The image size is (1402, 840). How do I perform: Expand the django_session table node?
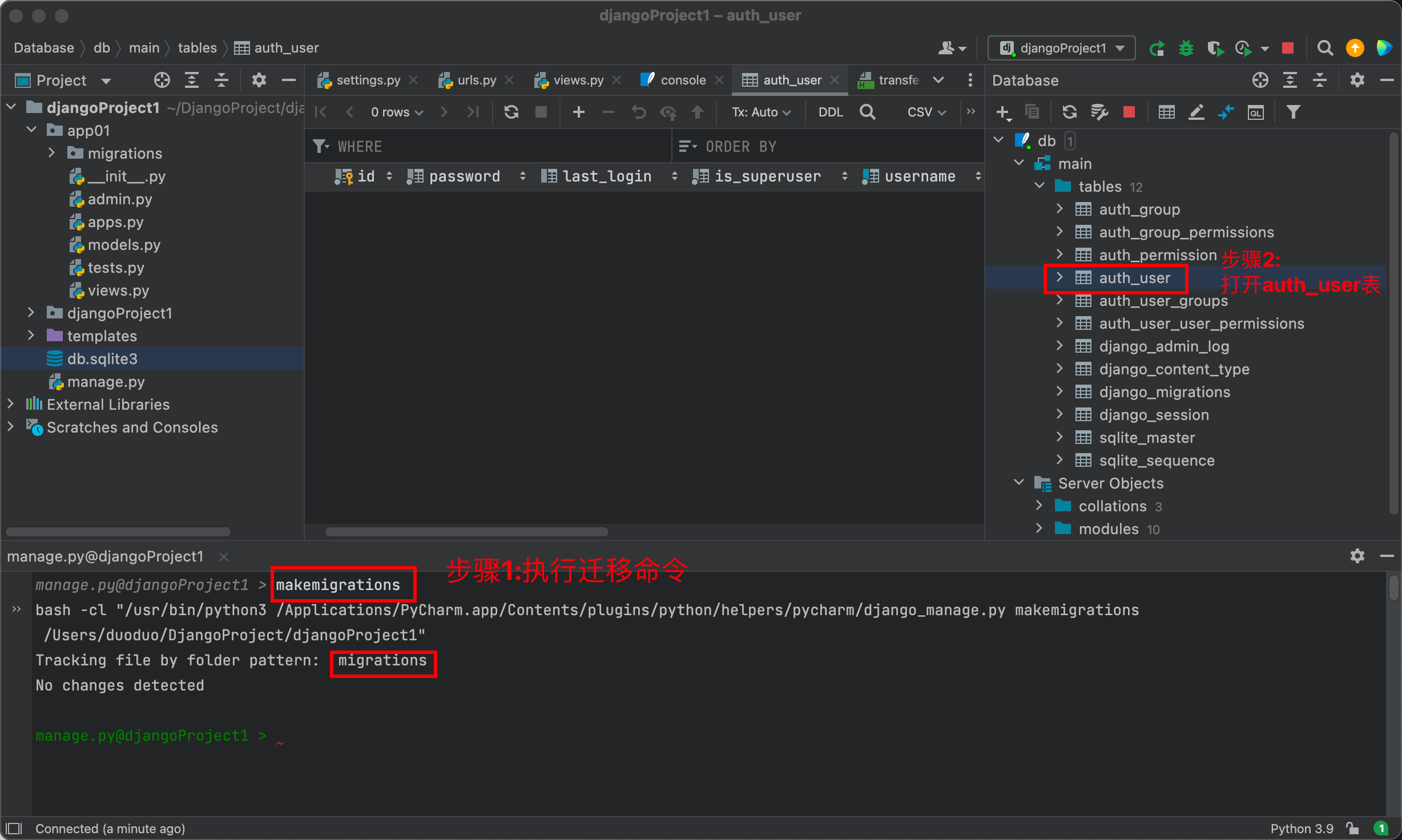point(1059,415)
